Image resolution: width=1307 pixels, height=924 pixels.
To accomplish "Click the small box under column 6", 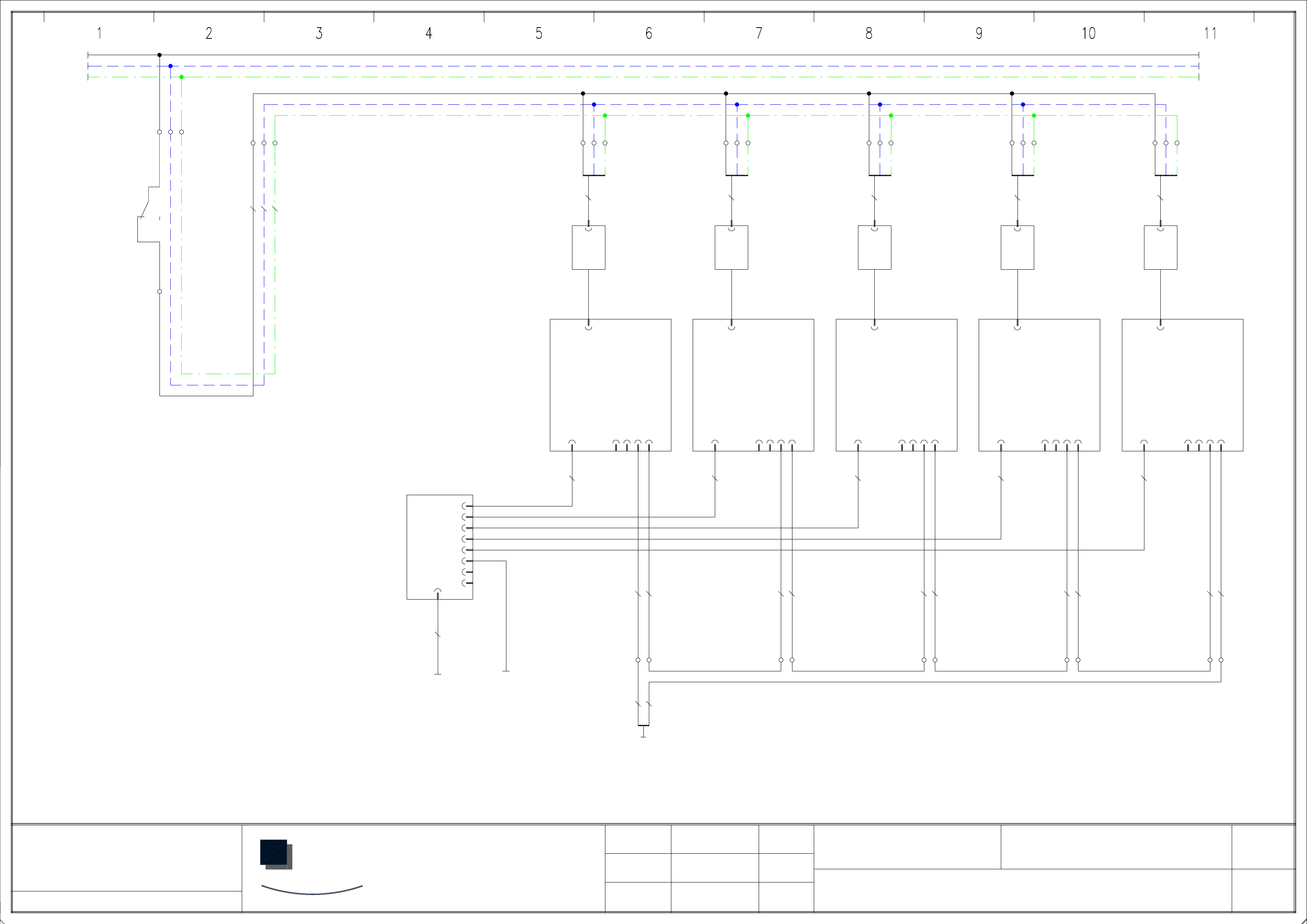I will [589, 248].
